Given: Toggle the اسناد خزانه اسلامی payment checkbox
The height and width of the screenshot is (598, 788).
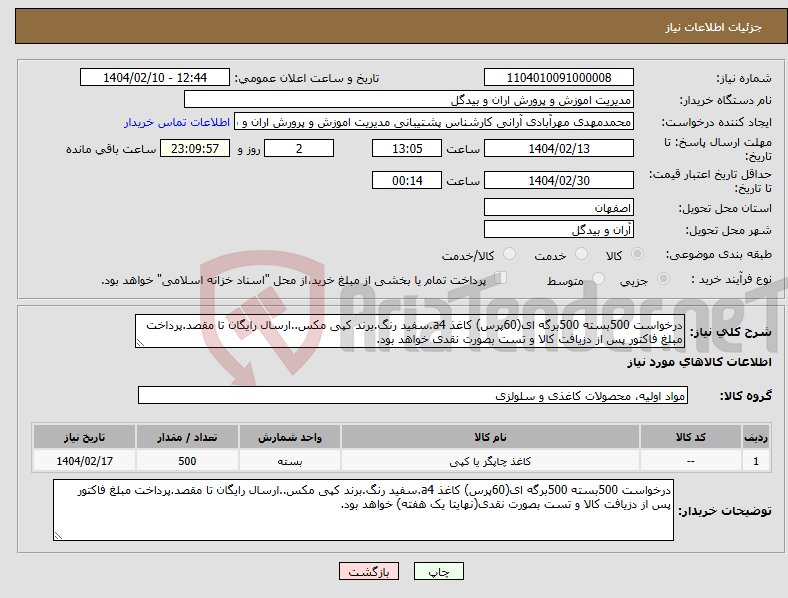Looking at the screenshot, I should point(501,278).
